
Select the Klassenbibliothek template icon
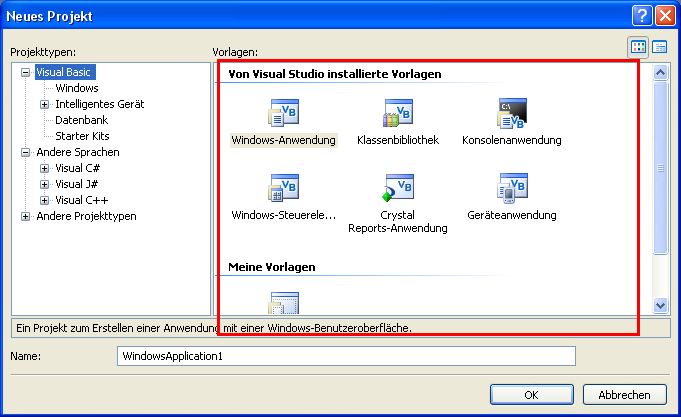click(x=398, y=113)
